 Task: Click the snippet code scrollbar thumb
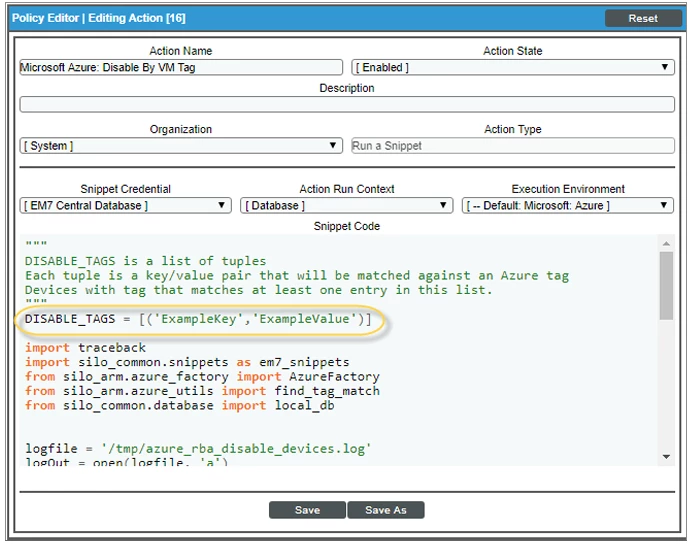[666, 286]
